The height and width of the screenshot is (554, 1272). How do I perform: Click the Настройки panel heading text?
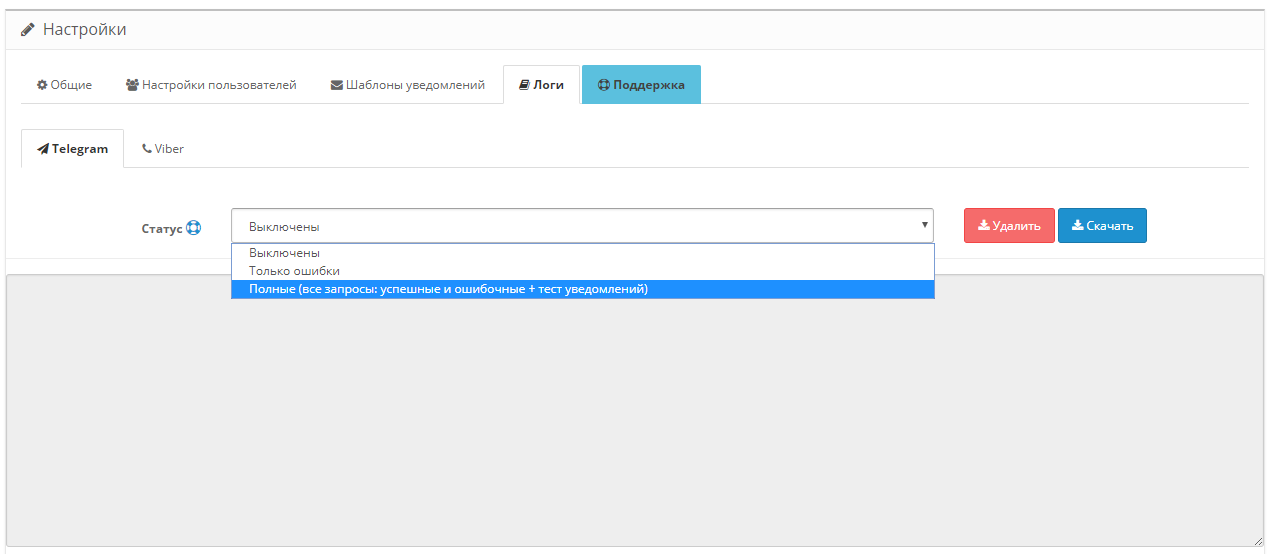coord(84,30)
